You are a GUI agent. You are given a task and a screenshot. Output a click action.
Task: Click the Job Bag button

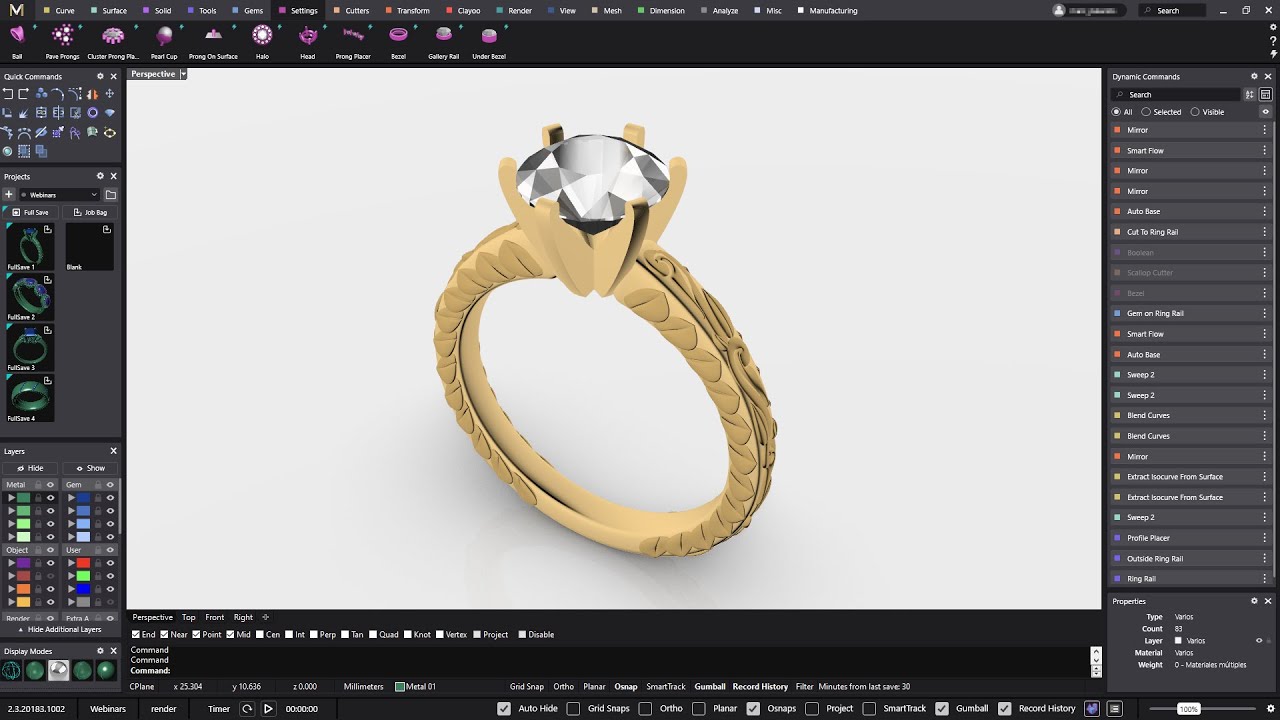coord(90,212)
